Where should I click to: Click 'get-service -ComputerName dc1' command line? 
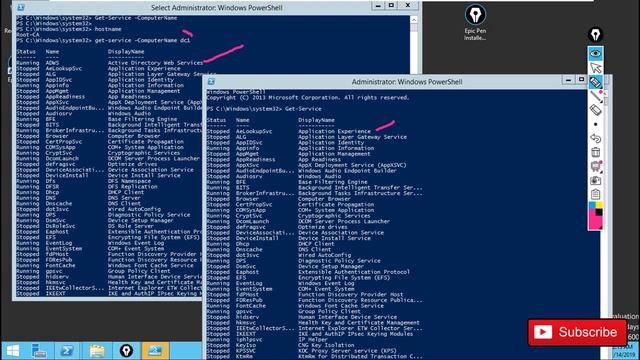pos(142,40)
